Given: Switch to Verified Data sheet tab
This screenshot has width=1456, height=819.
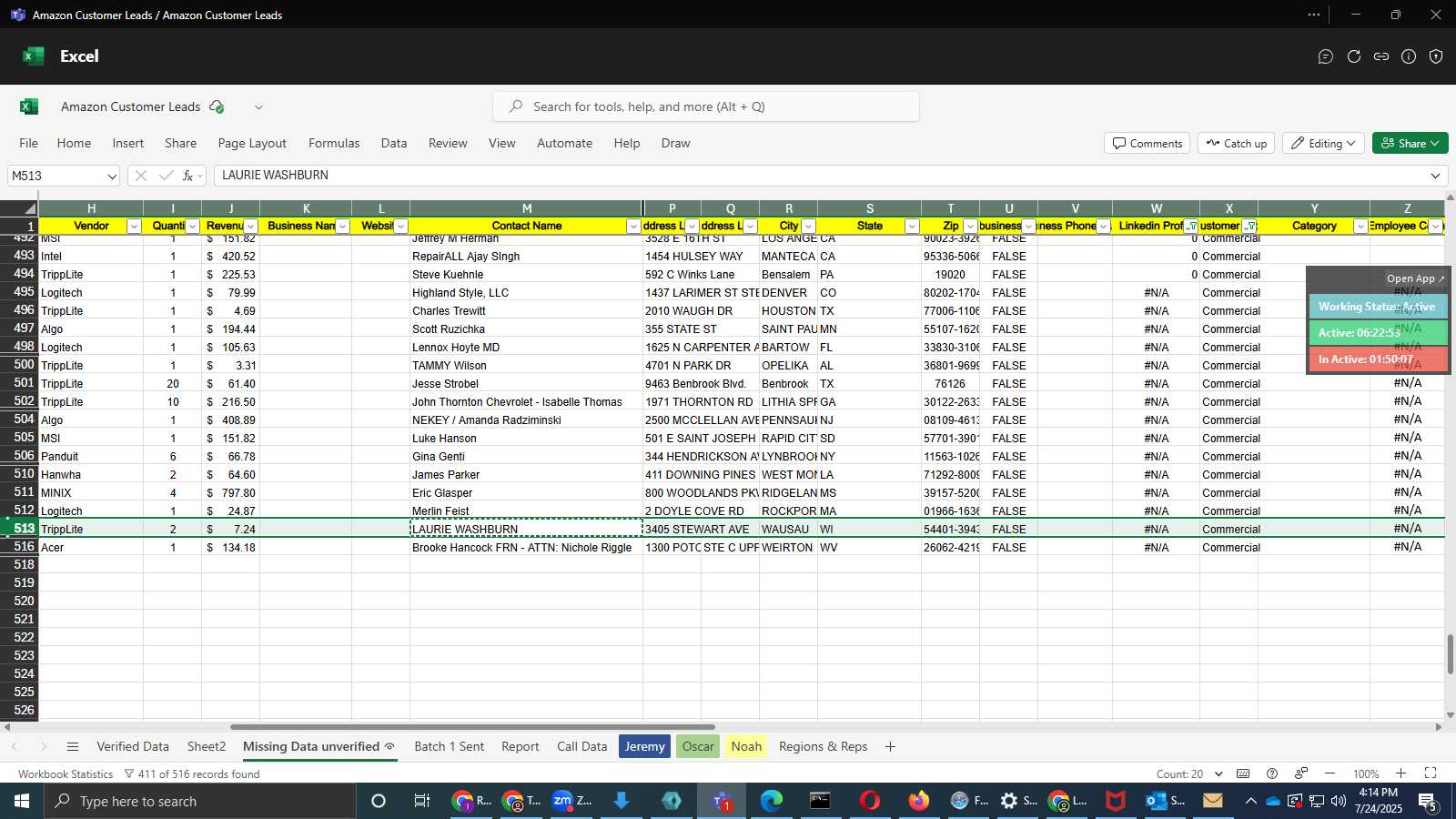Looking at the screenshot, I should (133, 747).
